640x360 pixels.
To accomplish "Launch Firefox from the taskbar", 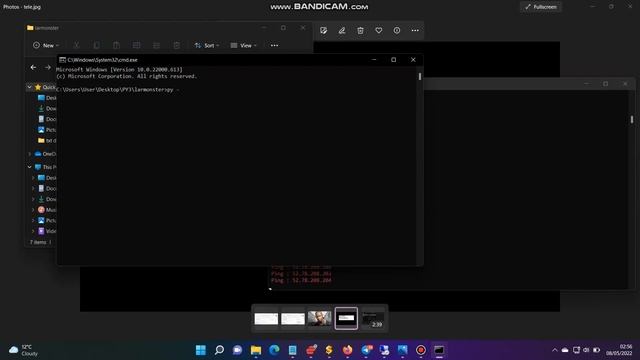I will 347,350.
